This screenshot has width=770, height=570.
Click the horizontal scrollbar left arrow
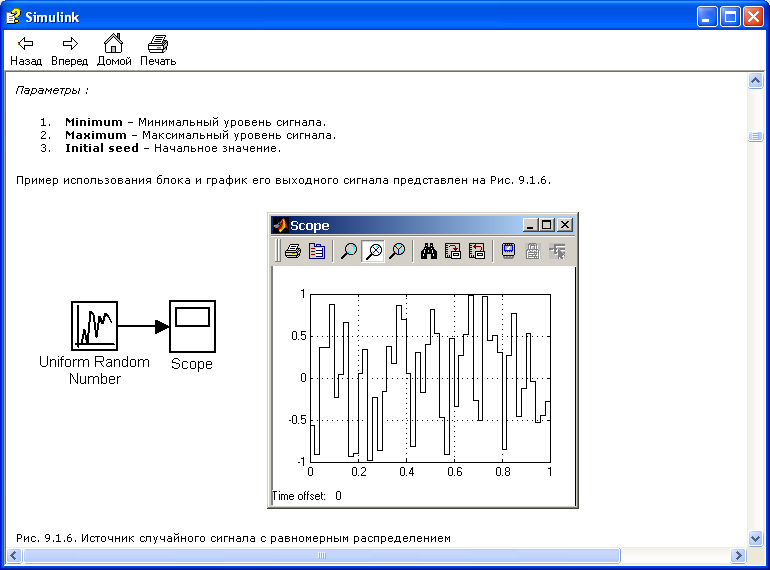pyautogui.click(x=13, y=555)
